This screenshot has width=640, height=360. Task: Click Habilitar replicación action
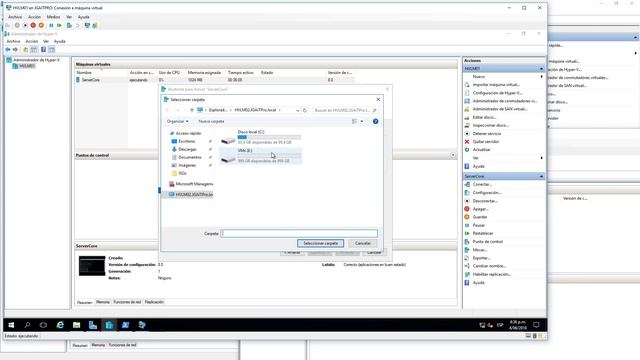(x=491, y=274)
